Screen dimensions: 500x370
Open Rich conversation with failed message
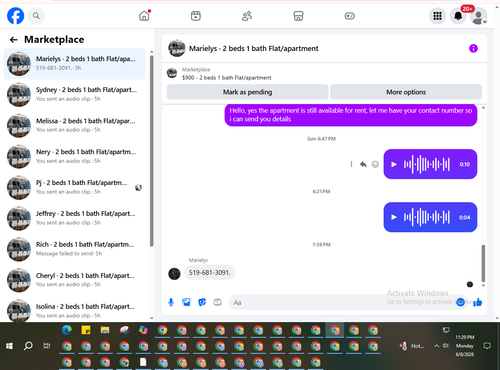74,249
